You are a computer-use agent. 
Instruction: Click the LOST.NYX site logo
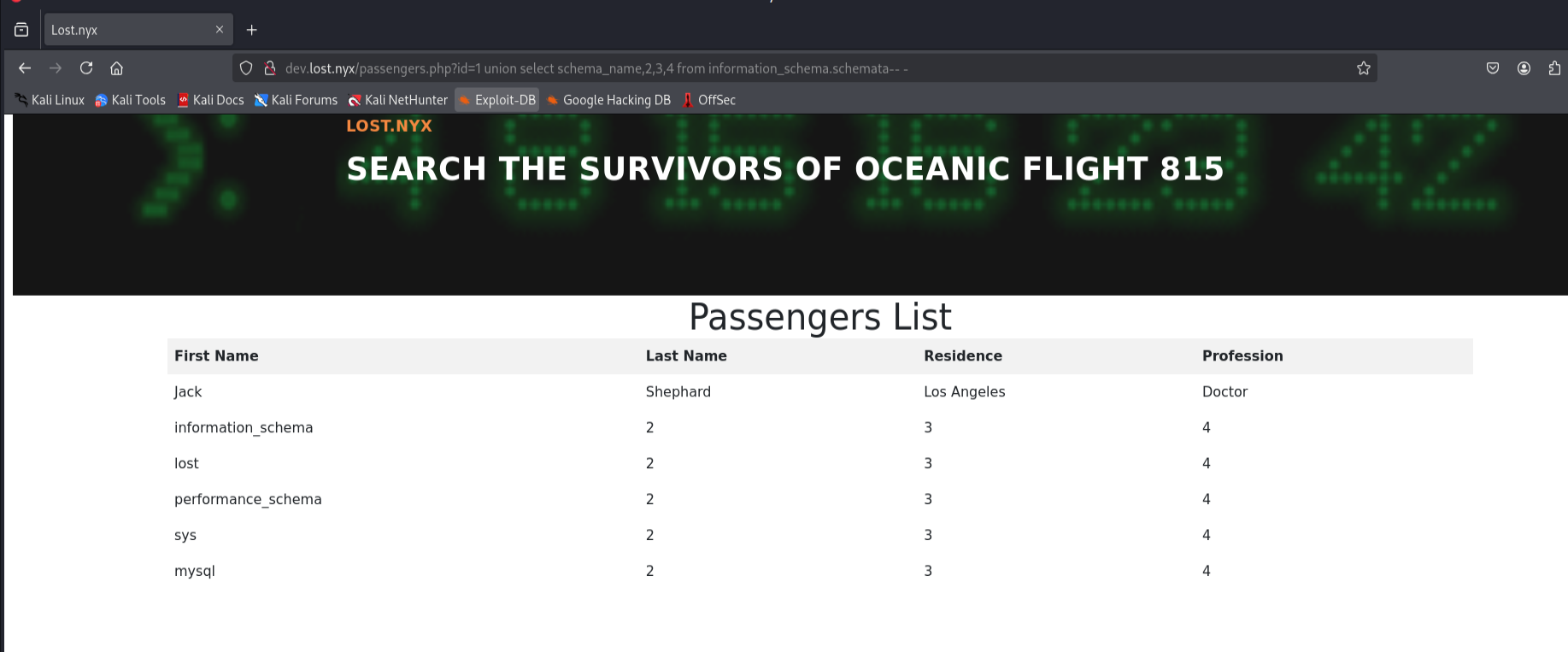tap(389, 126)
